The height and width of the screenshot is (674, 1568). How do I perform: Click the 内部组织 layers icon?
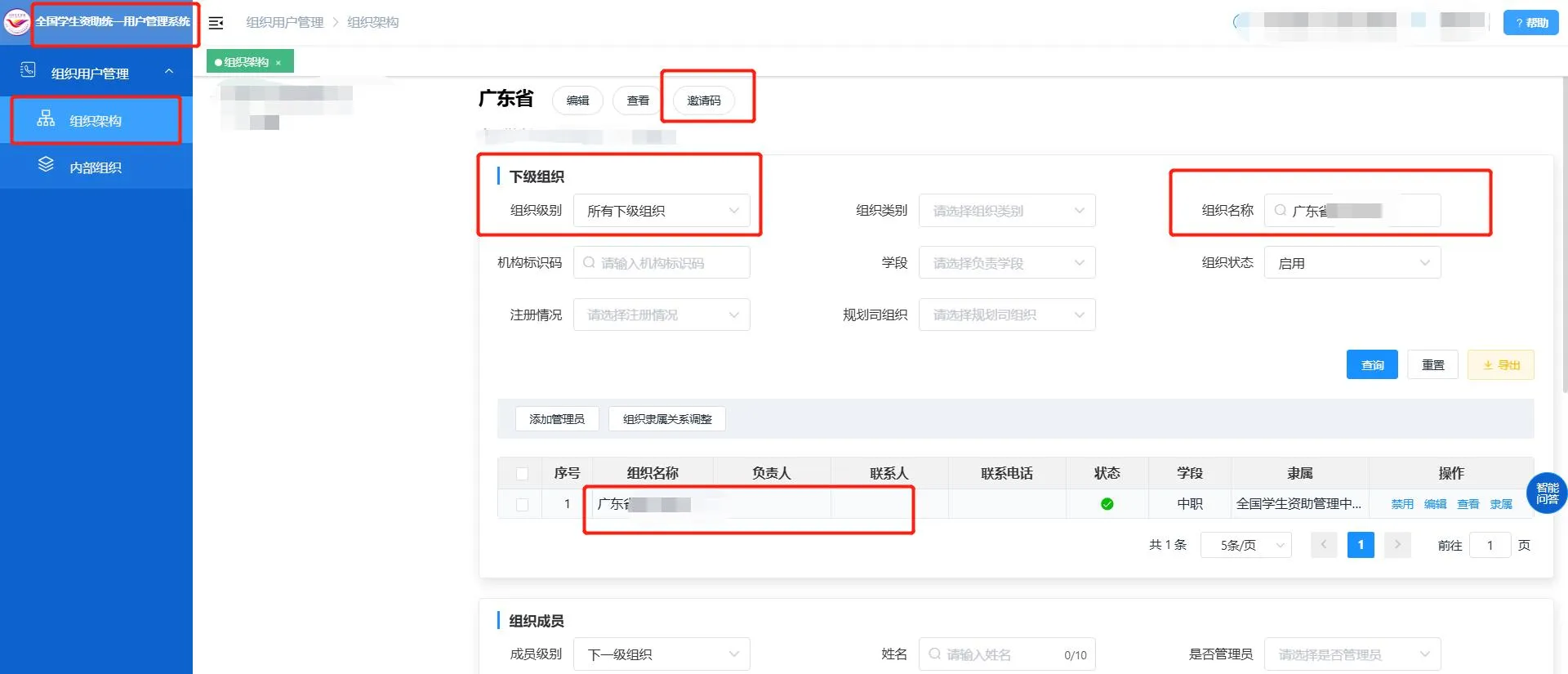[x=46, y=165]
